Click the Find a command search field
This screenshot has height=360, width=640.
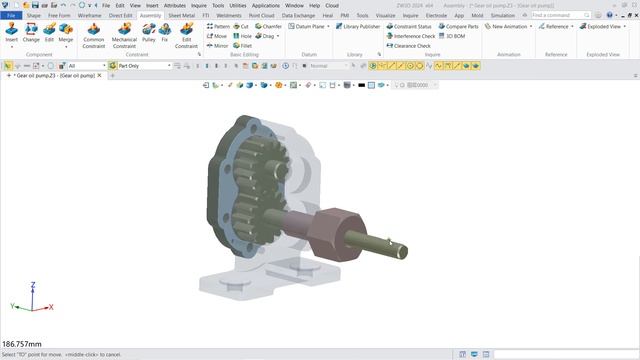pos(560,15)
